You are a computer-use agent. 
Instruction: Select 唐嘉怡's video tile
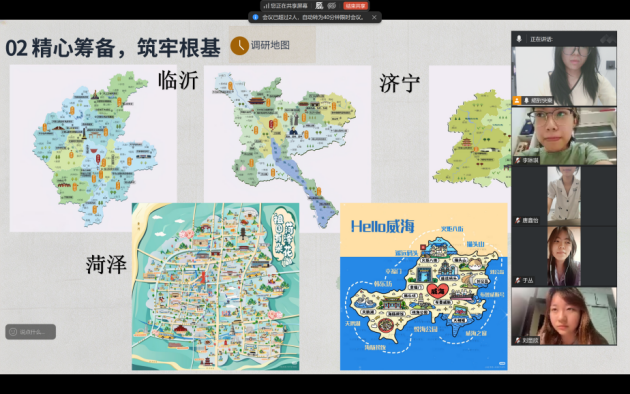click(564, 196)
